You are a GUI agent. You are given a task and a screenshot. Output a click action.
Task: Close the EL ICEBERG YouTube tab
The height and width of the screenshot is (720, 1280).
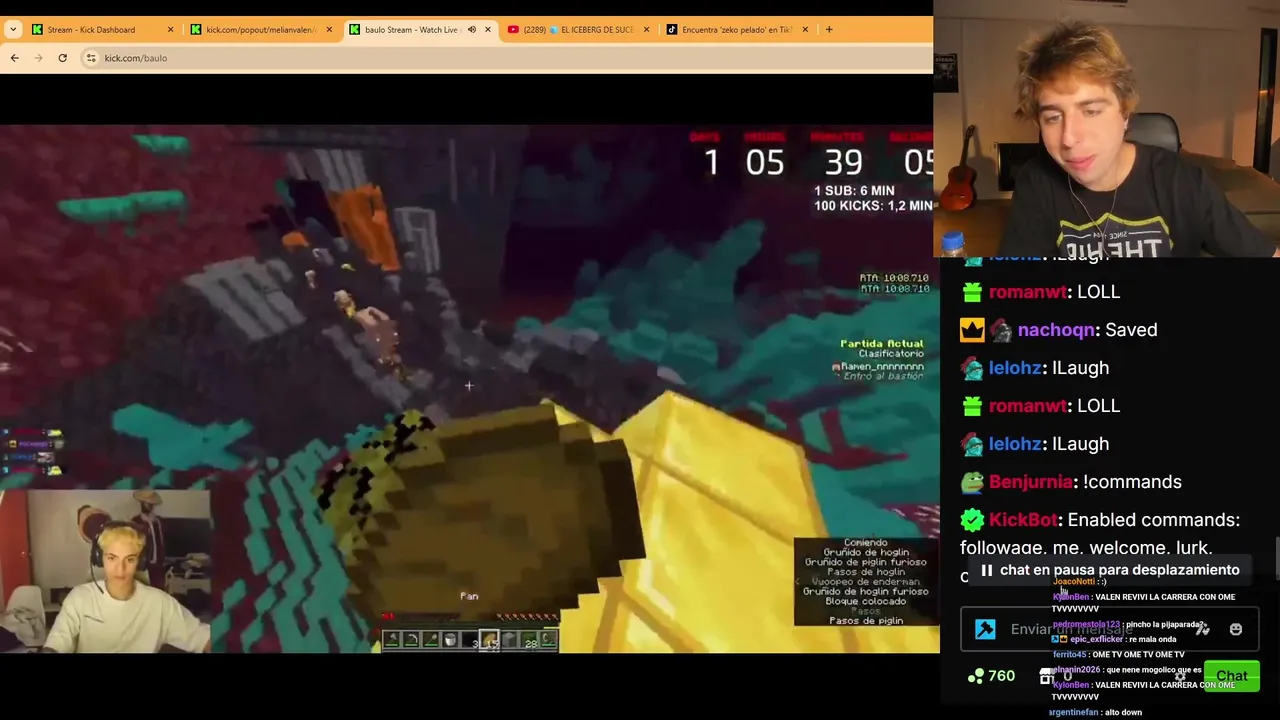(646, 30)
